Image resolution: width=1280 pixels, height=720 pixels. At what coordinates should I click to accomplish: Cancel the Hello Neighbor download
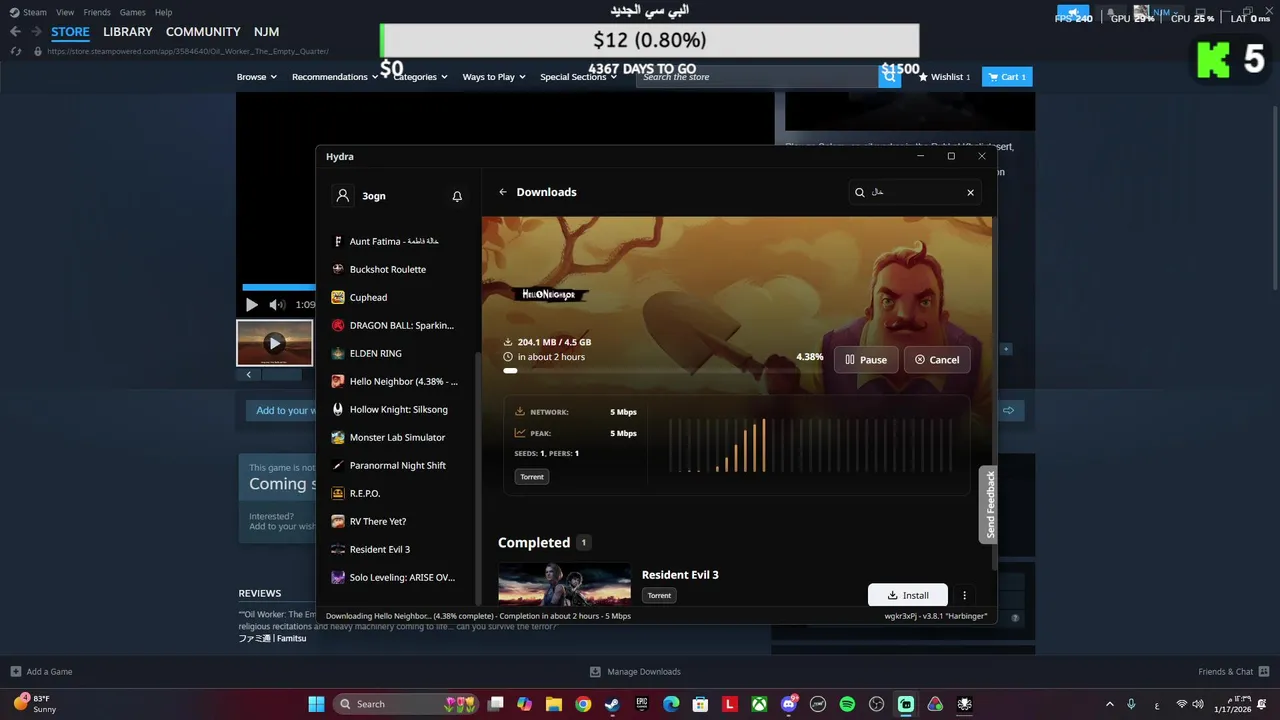click(x=937, y=360)
